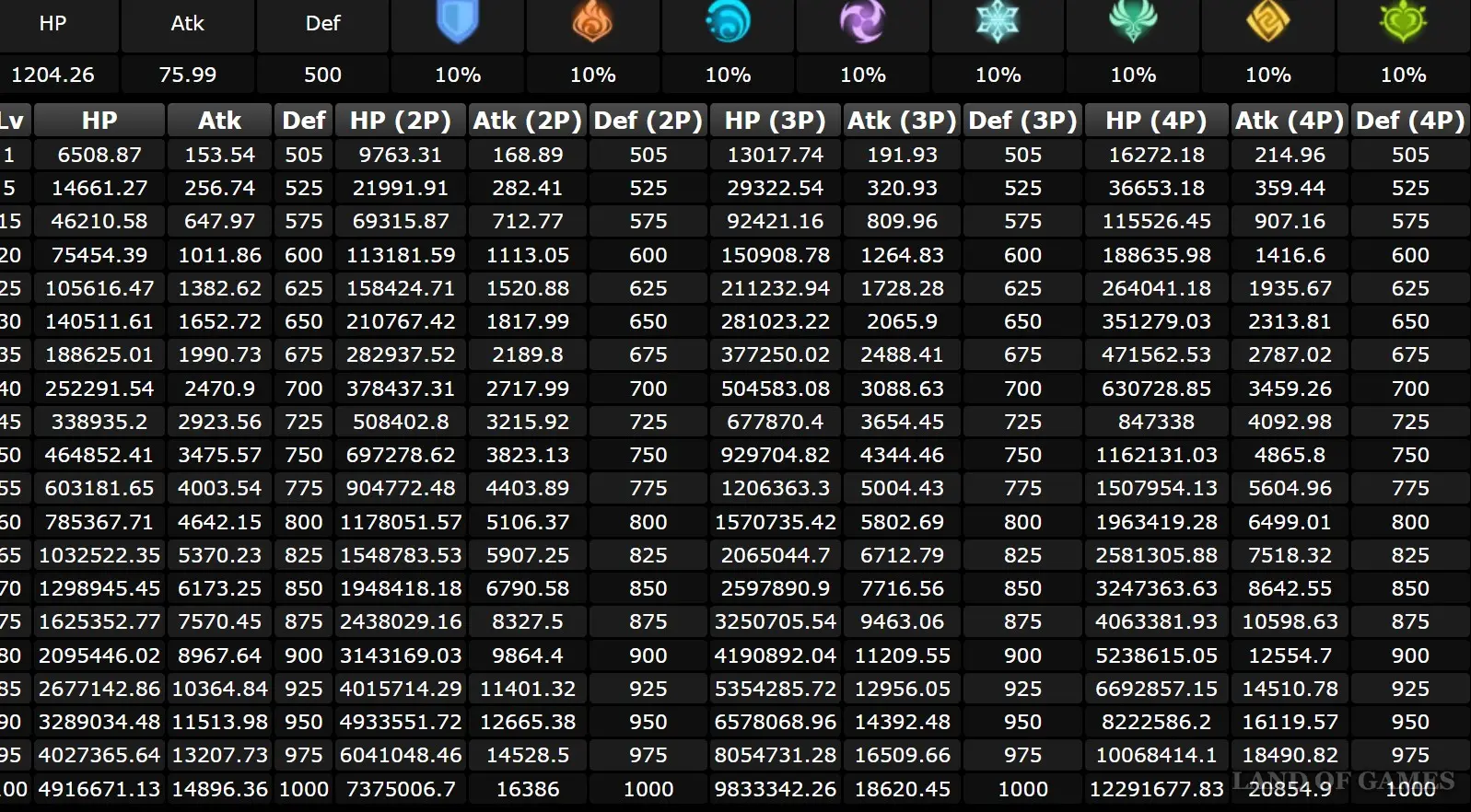Select the HP (4P) cell reading 847338

(x=1156, y=422)
